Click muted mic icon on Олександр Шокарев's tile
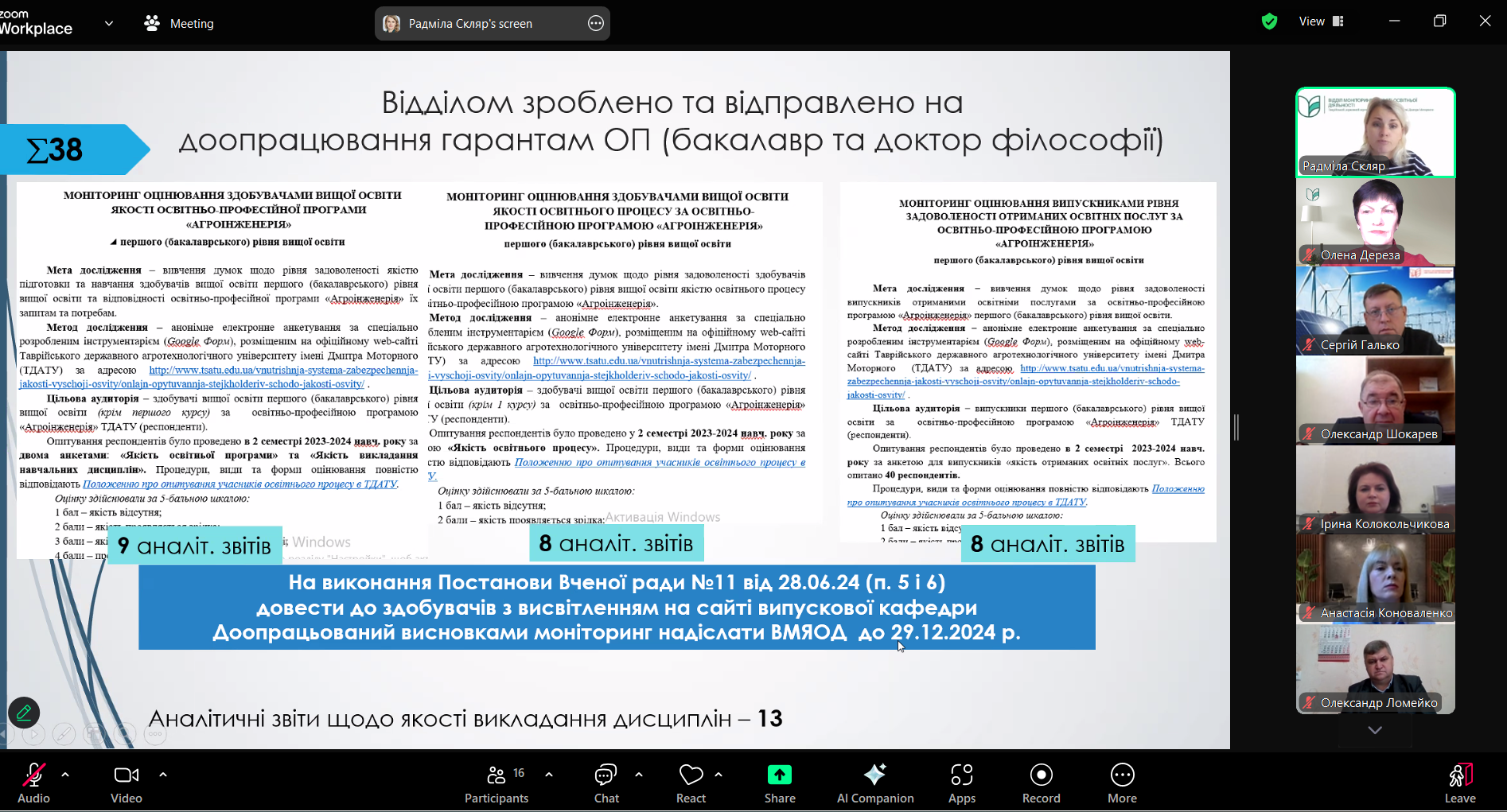Viewport: 1507px width, 812px height. tap(1309, 434)
